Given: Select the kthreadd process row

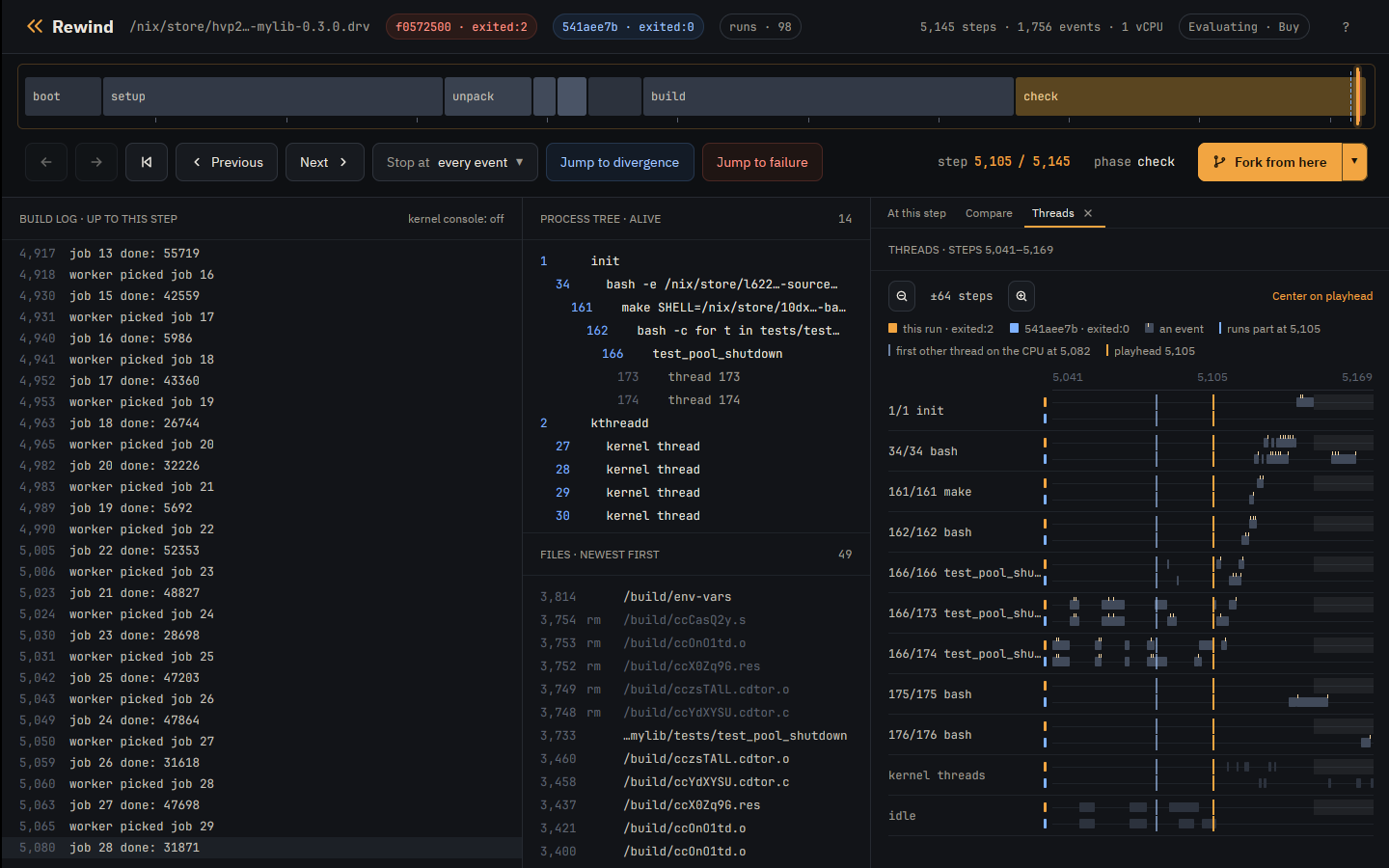Looking at the screenshot, I should (695, 423).
